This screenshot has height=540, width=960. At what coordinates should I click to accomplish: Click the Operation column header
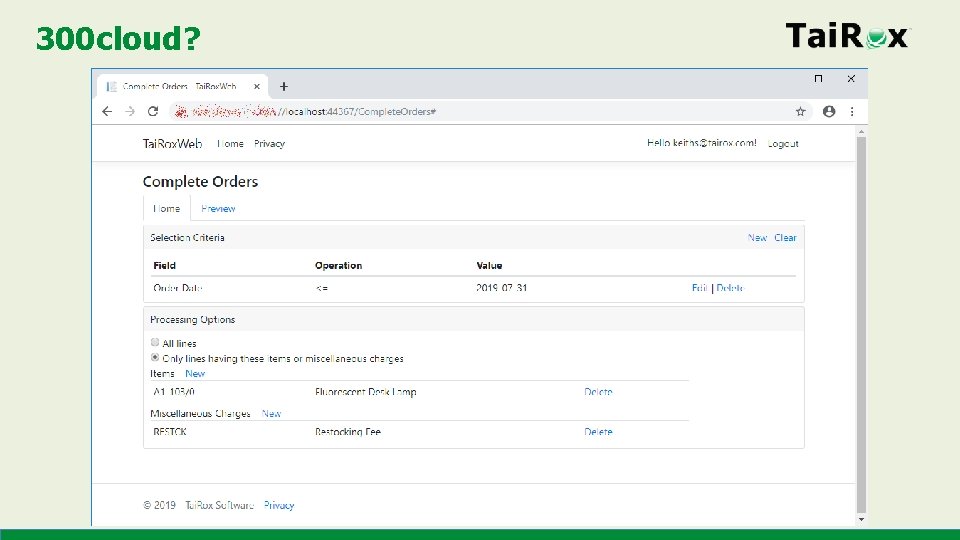(339, 266)
